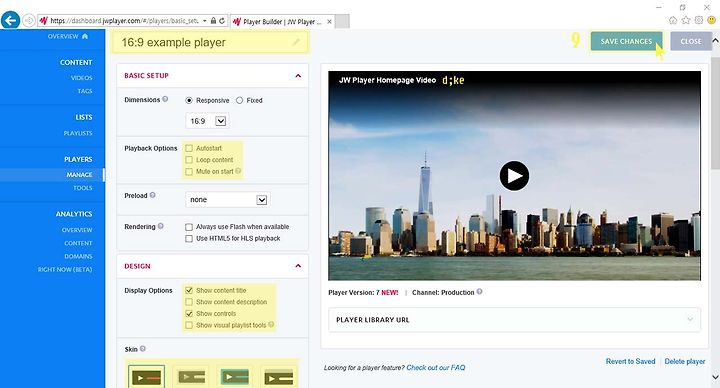This screenshot has width=720, height=388.
Task: Click the Close button beside Save Changes
Action: pyautogui.click(x=691, y=41)
